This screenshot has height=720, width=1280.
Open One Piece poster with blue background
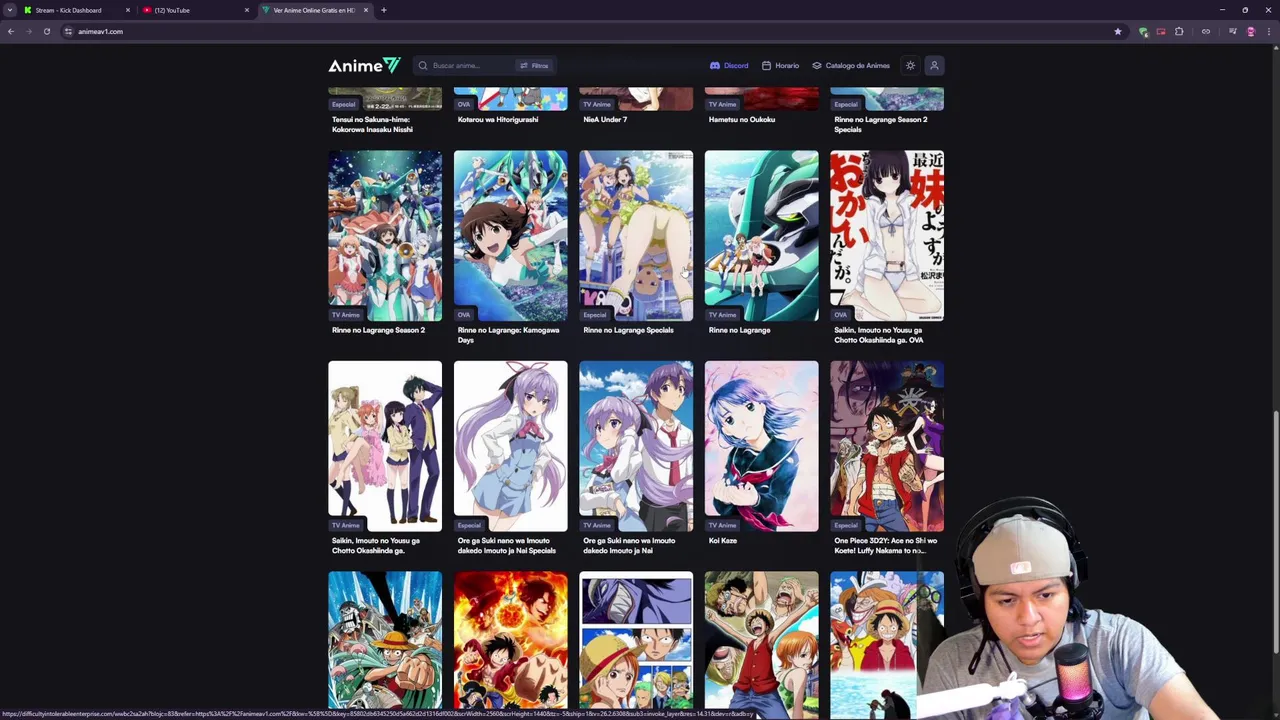coord(385,641)
